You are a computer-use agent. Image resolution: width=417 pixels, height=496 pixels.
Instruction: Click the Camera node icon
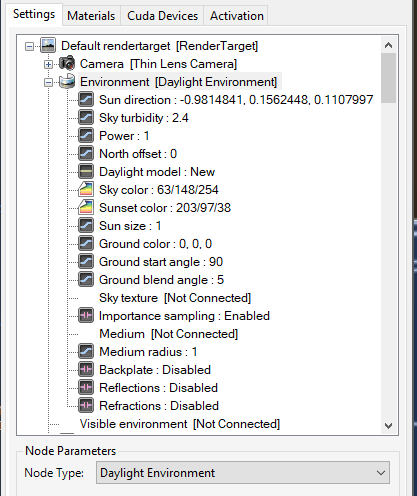pyautogui.click(x=67, y=63)
